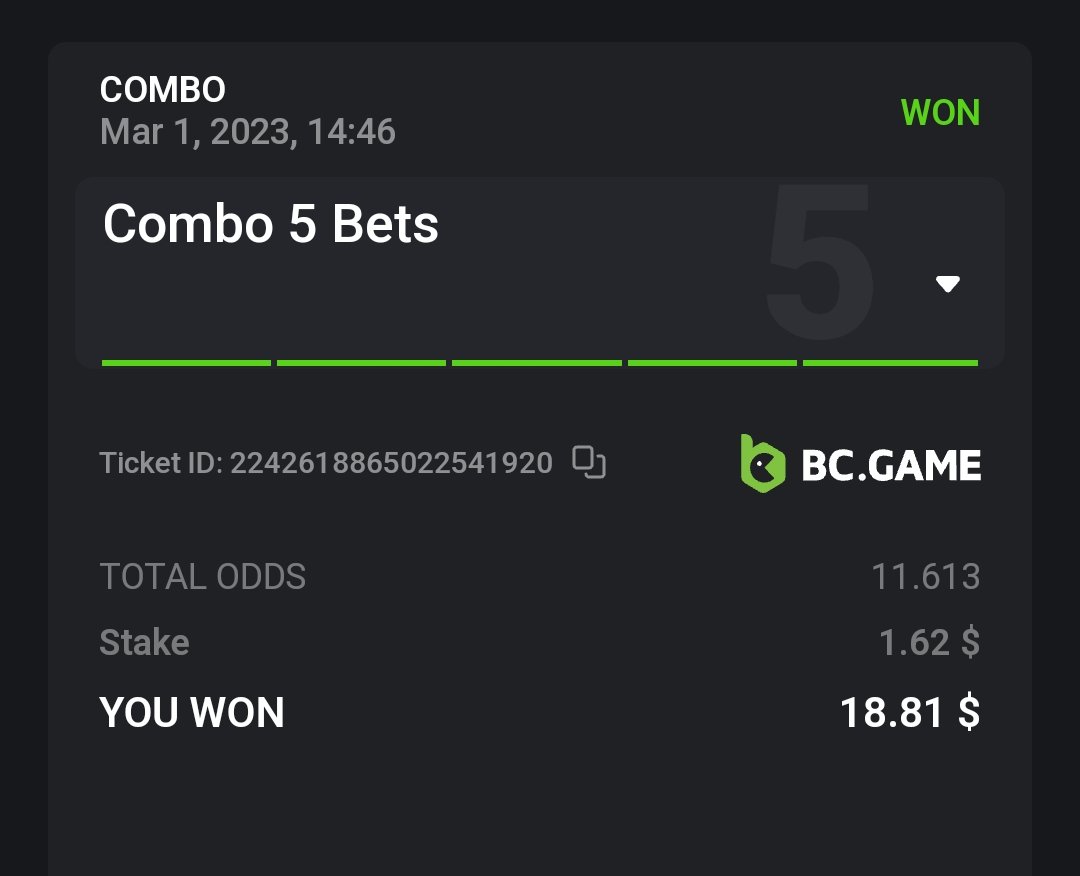Select the second green bet segment
Viewport: 1080px width, 876px height.
(x=361, y=362)
